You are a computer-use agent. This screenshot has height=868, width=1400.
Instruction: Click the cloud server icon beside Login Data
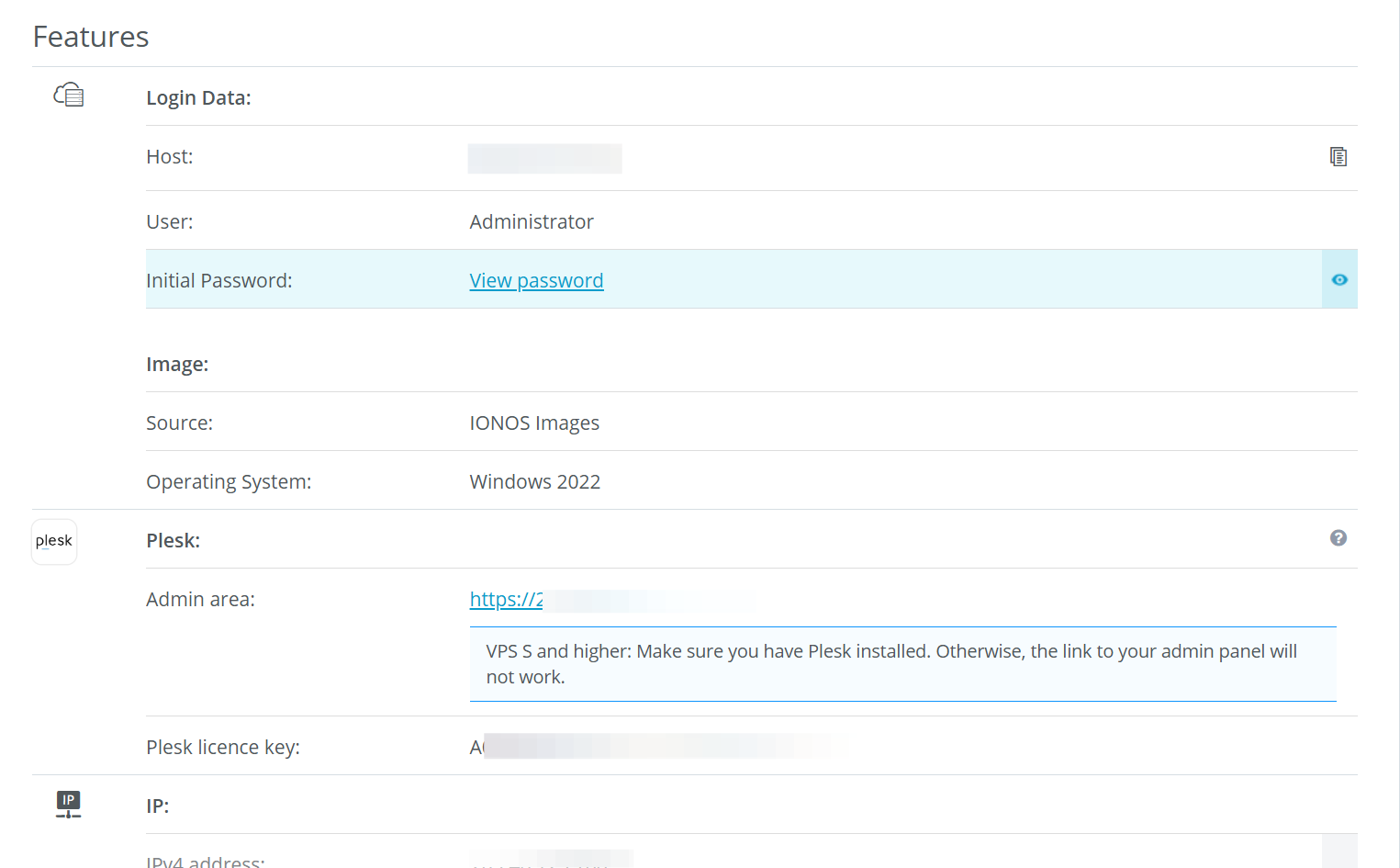coord(69,95)
